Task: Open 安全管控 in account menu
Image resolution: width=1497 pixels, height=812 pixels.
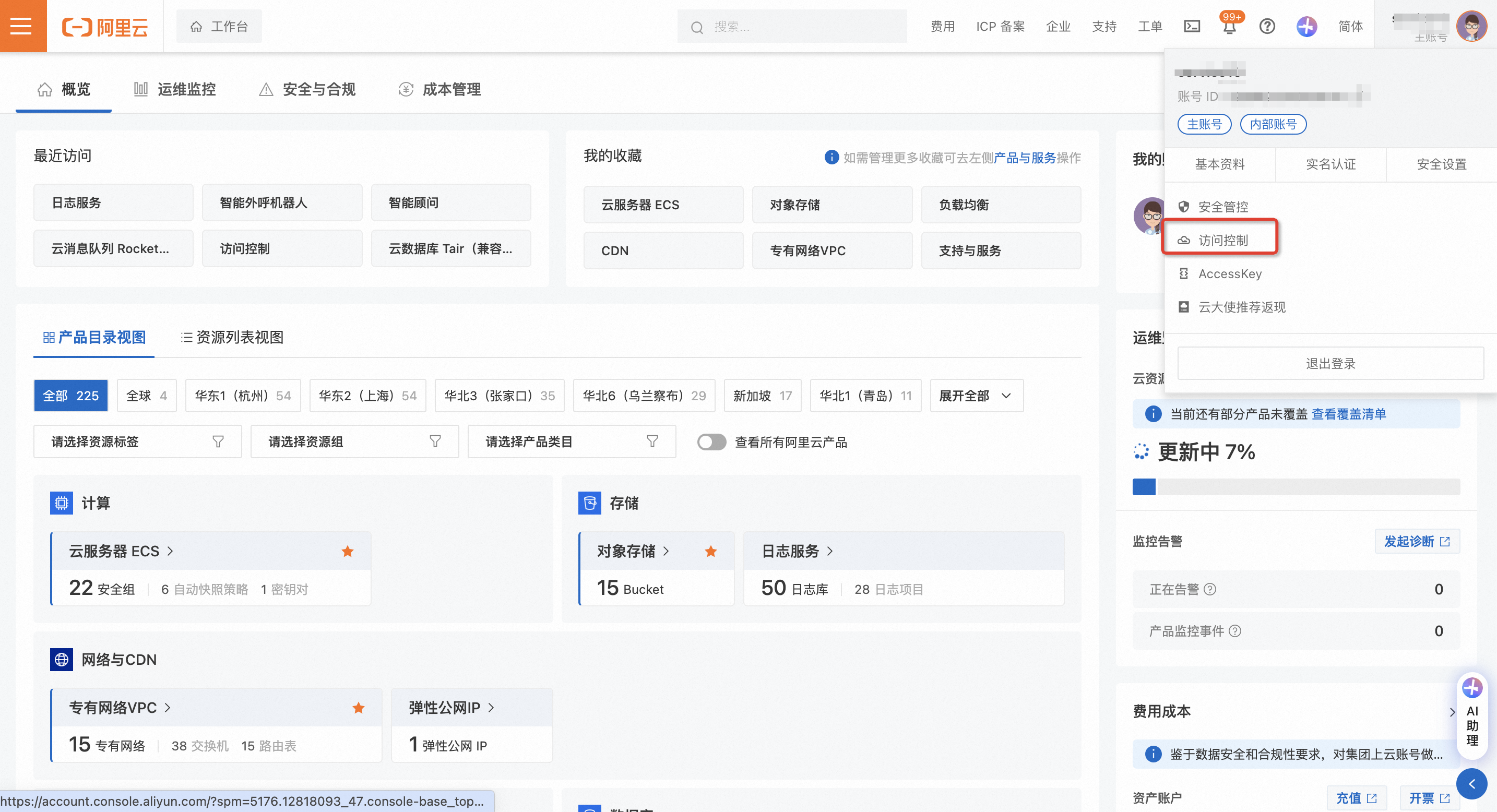Action: pos(1222,207)
